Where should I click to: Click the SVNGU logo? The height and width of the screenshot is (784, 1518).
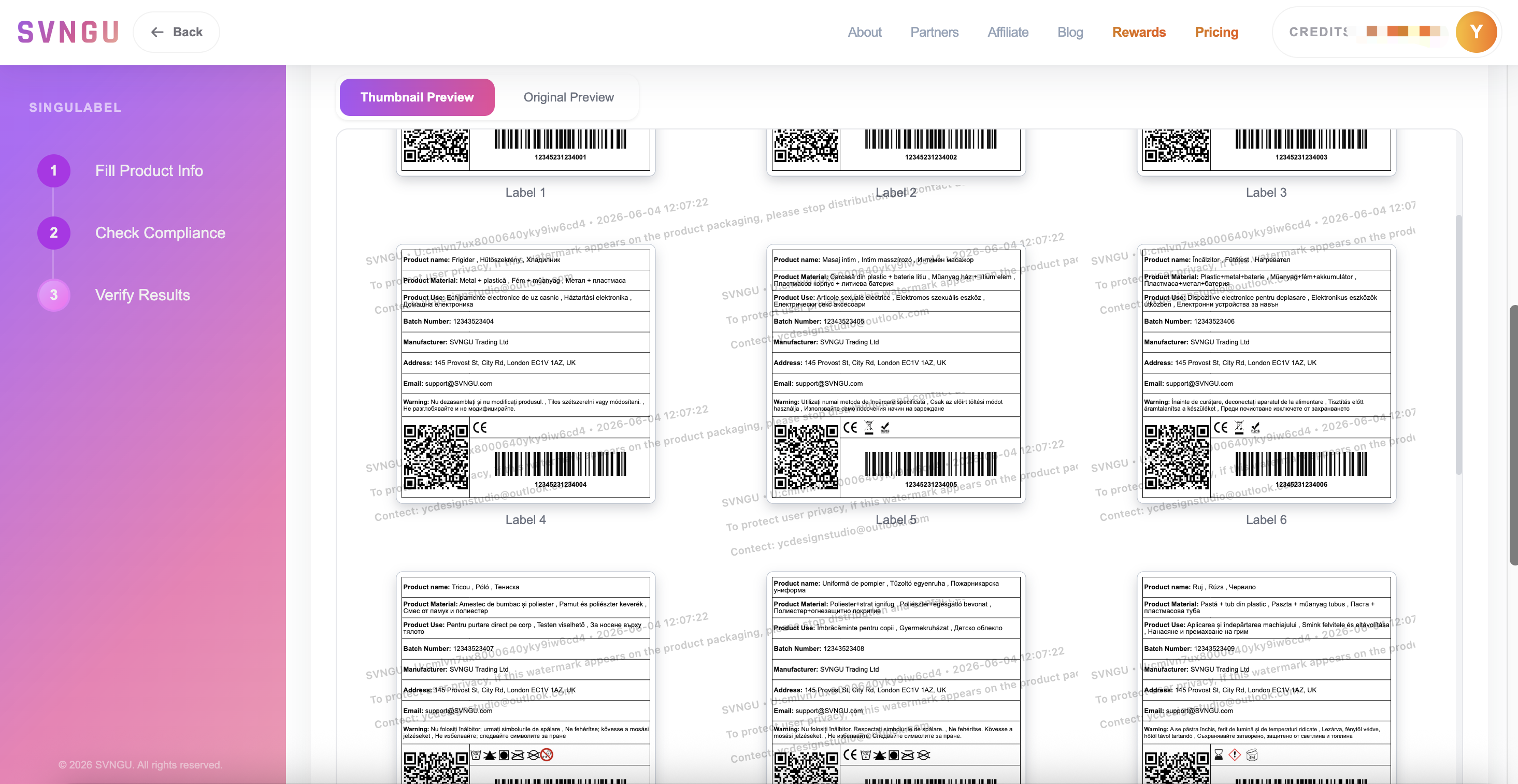click(68, 32)
